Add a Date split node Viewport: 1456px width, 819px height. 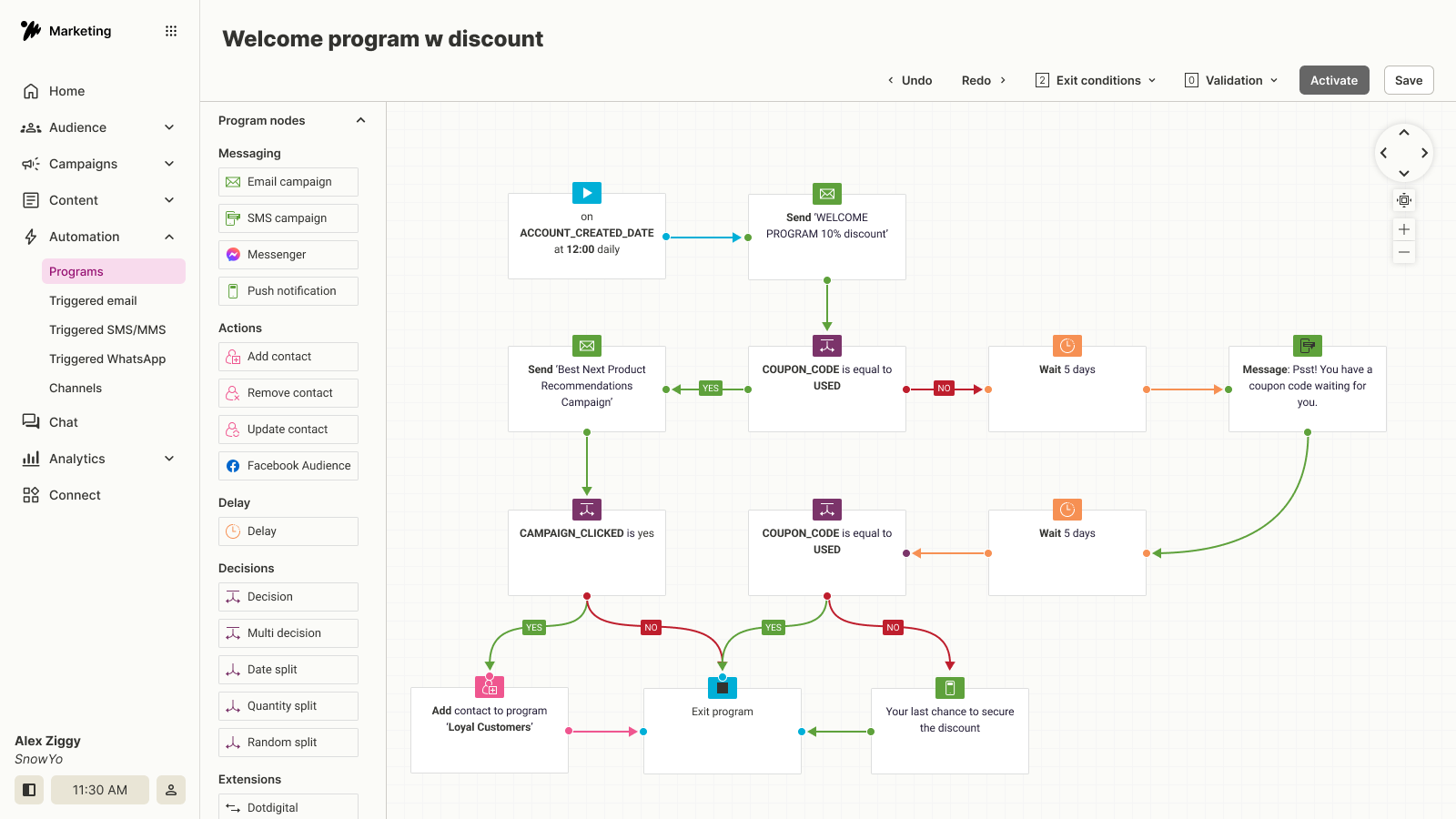[x=288, y=670]
